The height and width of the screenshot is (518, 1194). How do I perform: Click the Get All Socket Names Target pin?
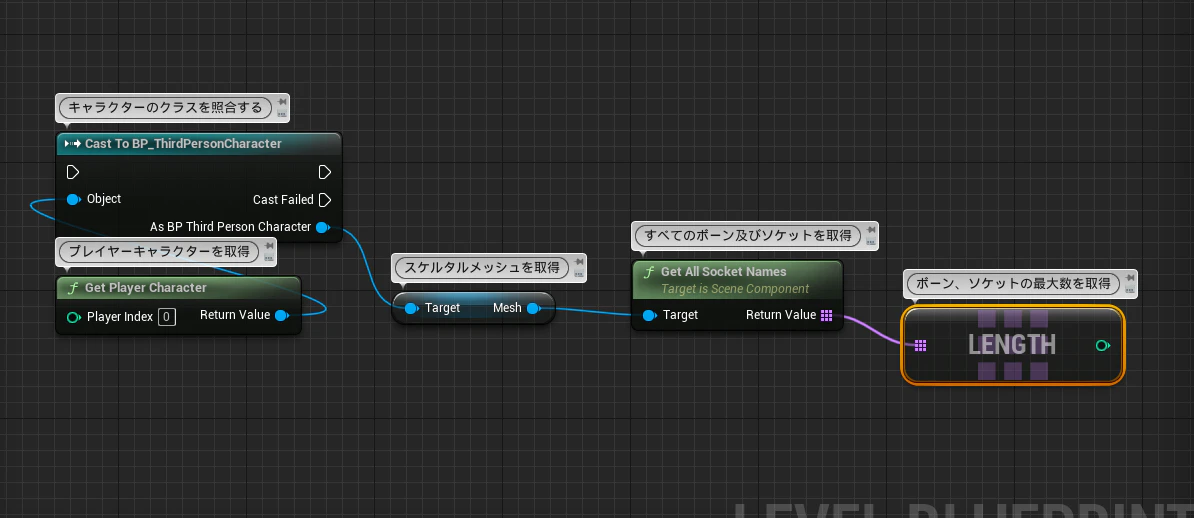coord(649,315)
